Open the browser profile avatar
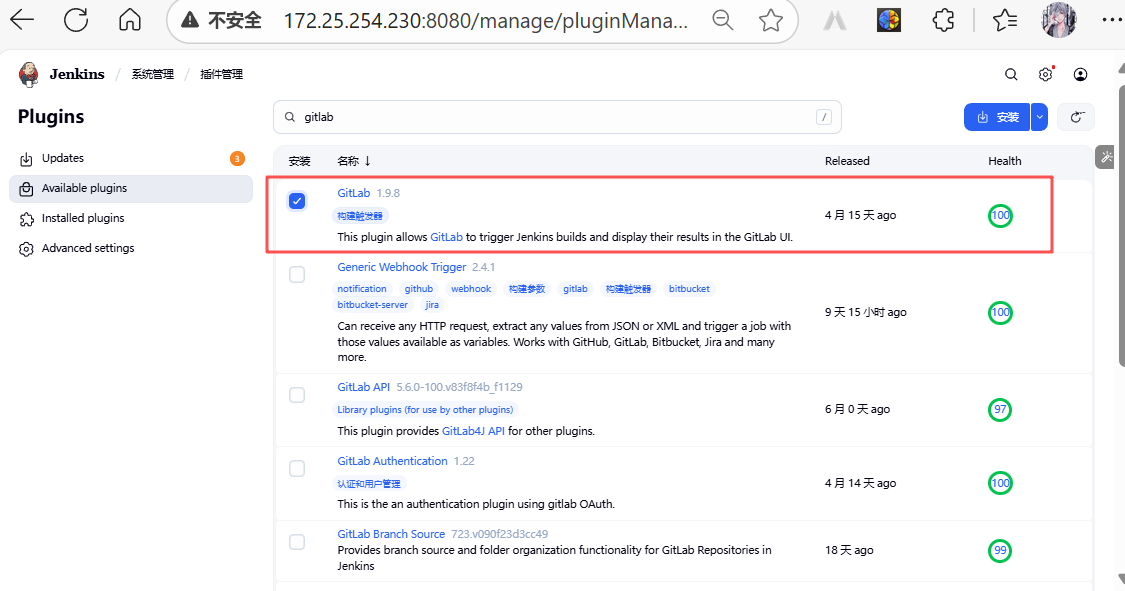The image size is (1125, 591). [x=1059, y=20]
